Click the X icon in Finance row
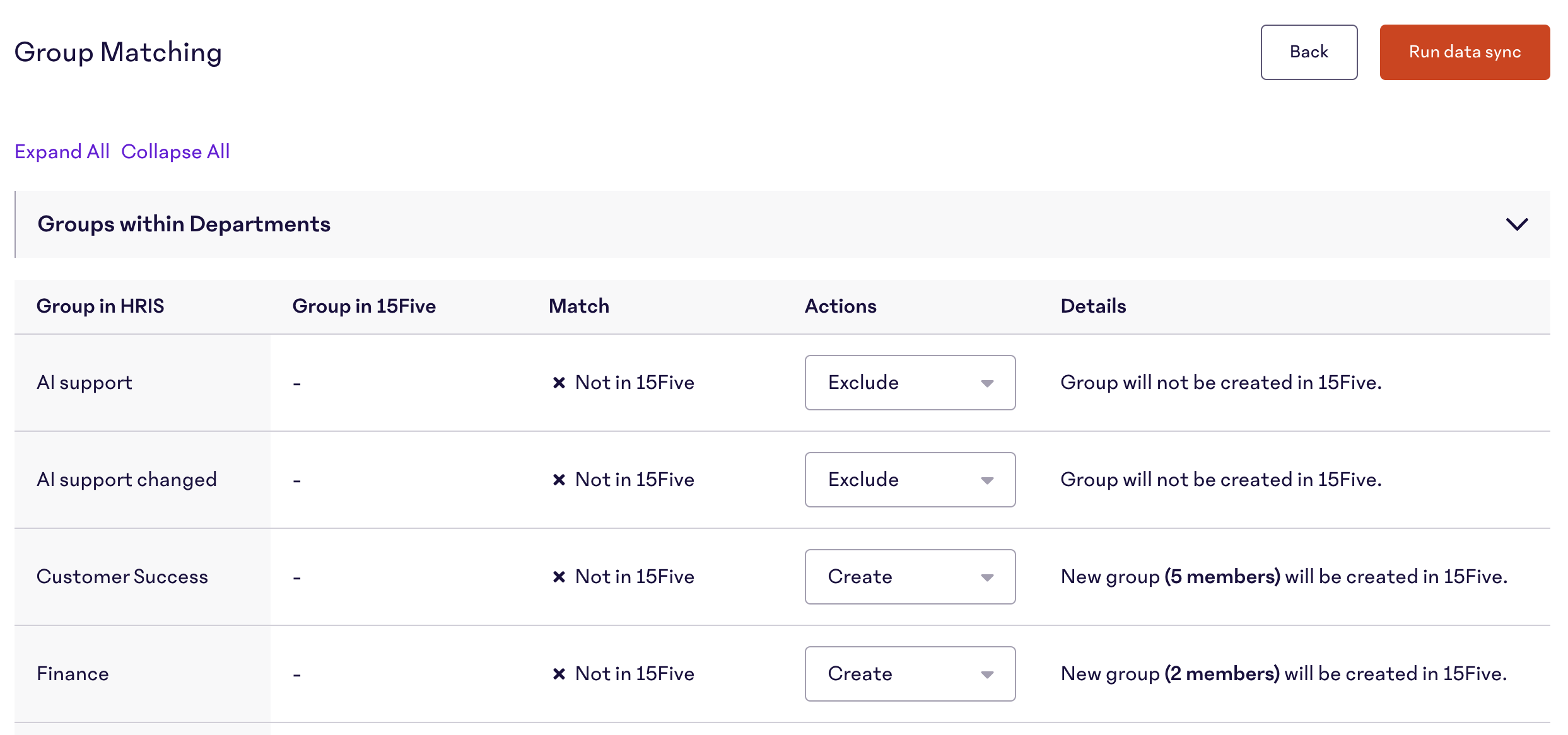 tap(559, 674)
